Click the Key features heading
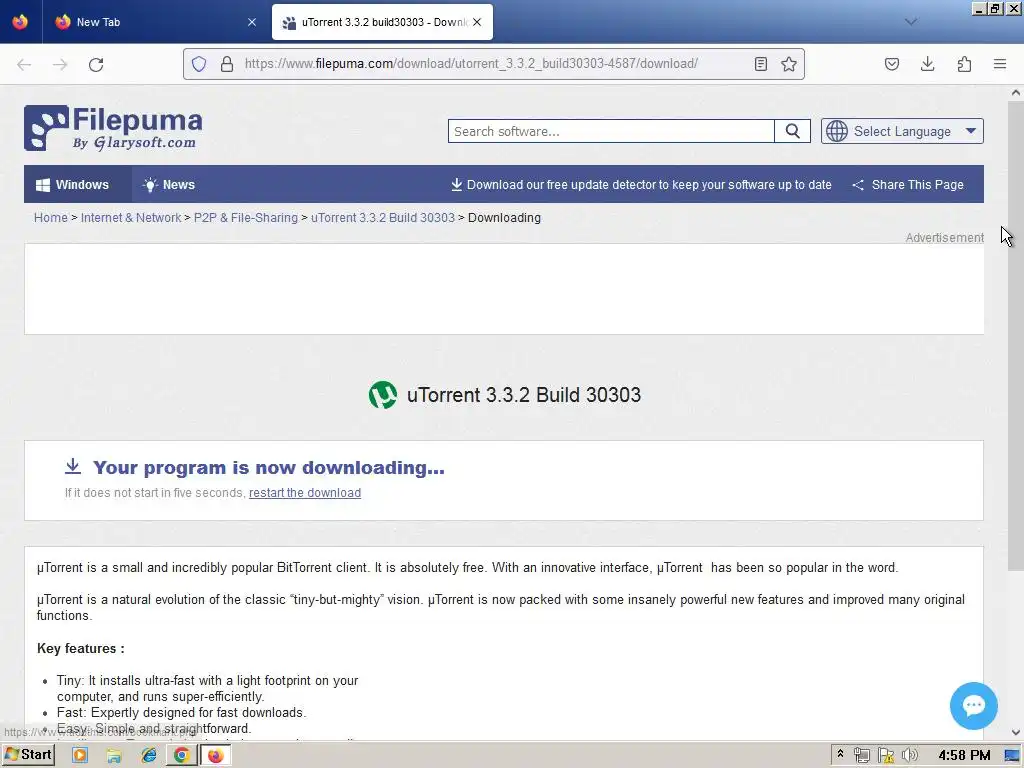 80,648
